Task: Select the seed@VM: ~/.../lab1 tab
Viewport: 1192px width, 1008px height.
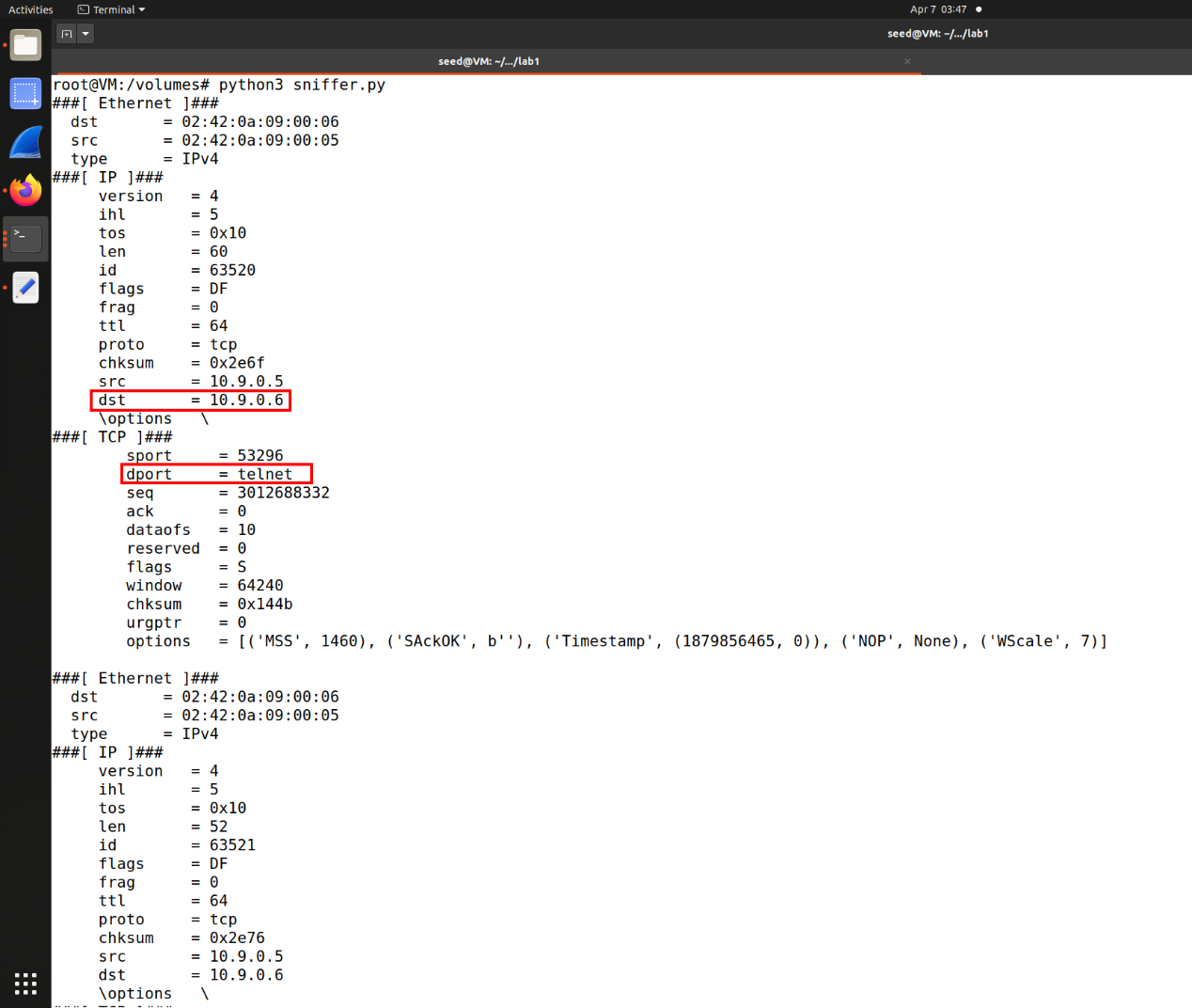Action: tap(488, 61)
